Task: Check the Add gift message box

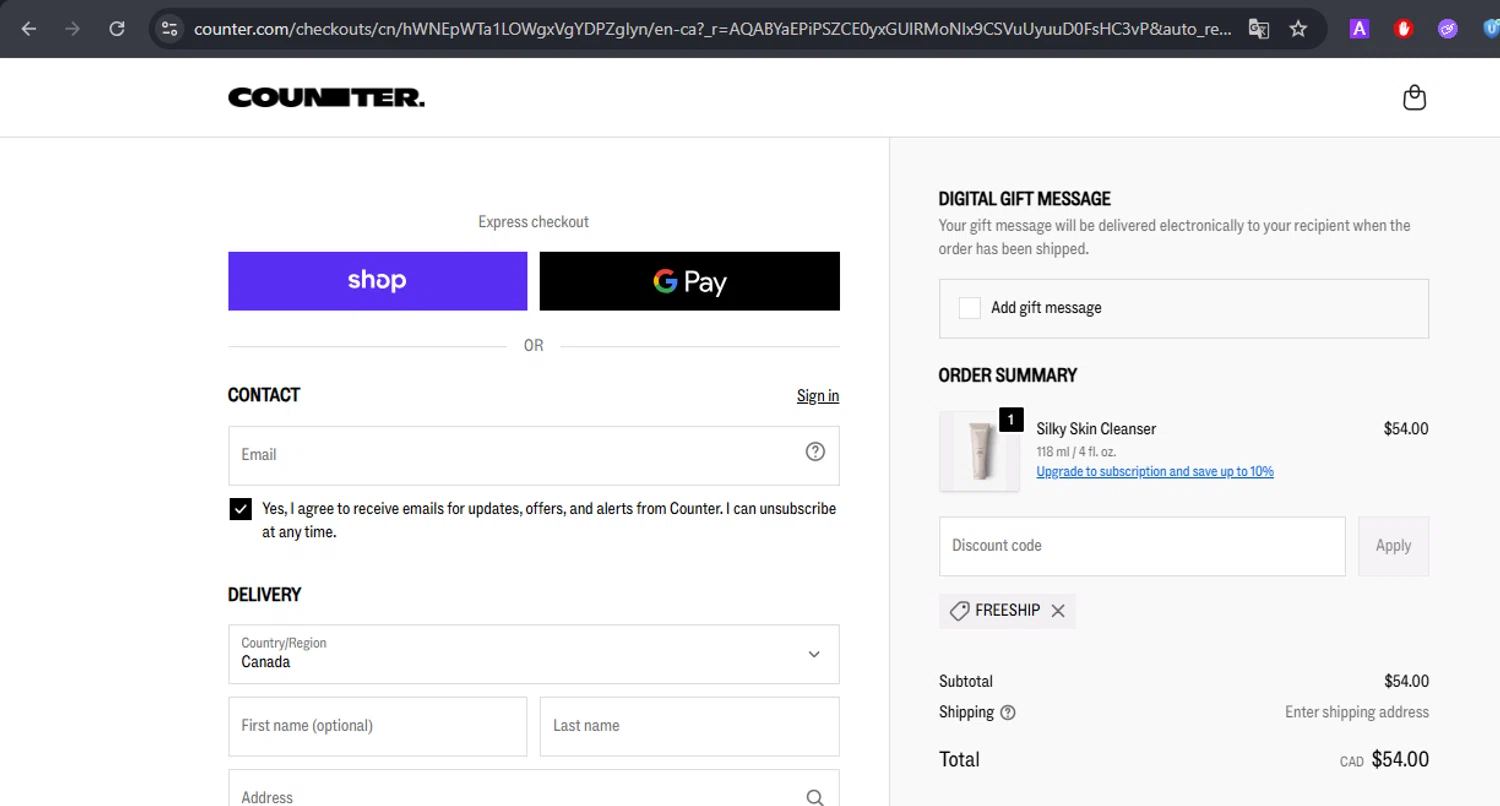Action: tap(969, 308)
